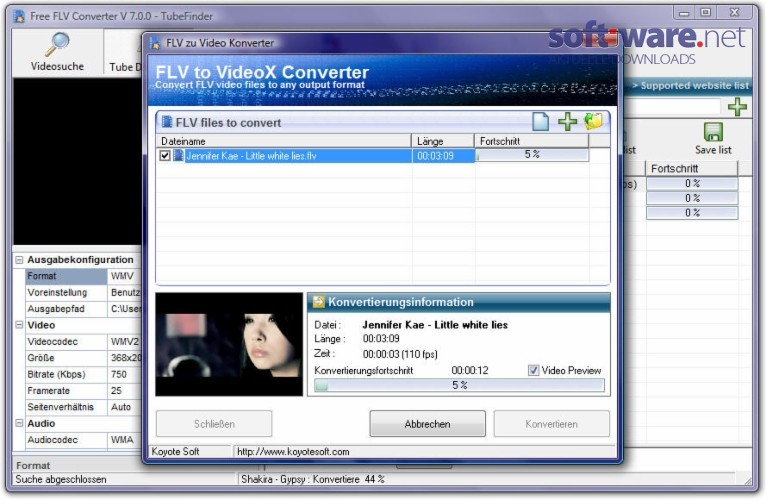Image resolution: width=766 pixels, height=500 pixels.
Task: Uncheck Jennifer Kae file checkbox
Action: [165, 155]
